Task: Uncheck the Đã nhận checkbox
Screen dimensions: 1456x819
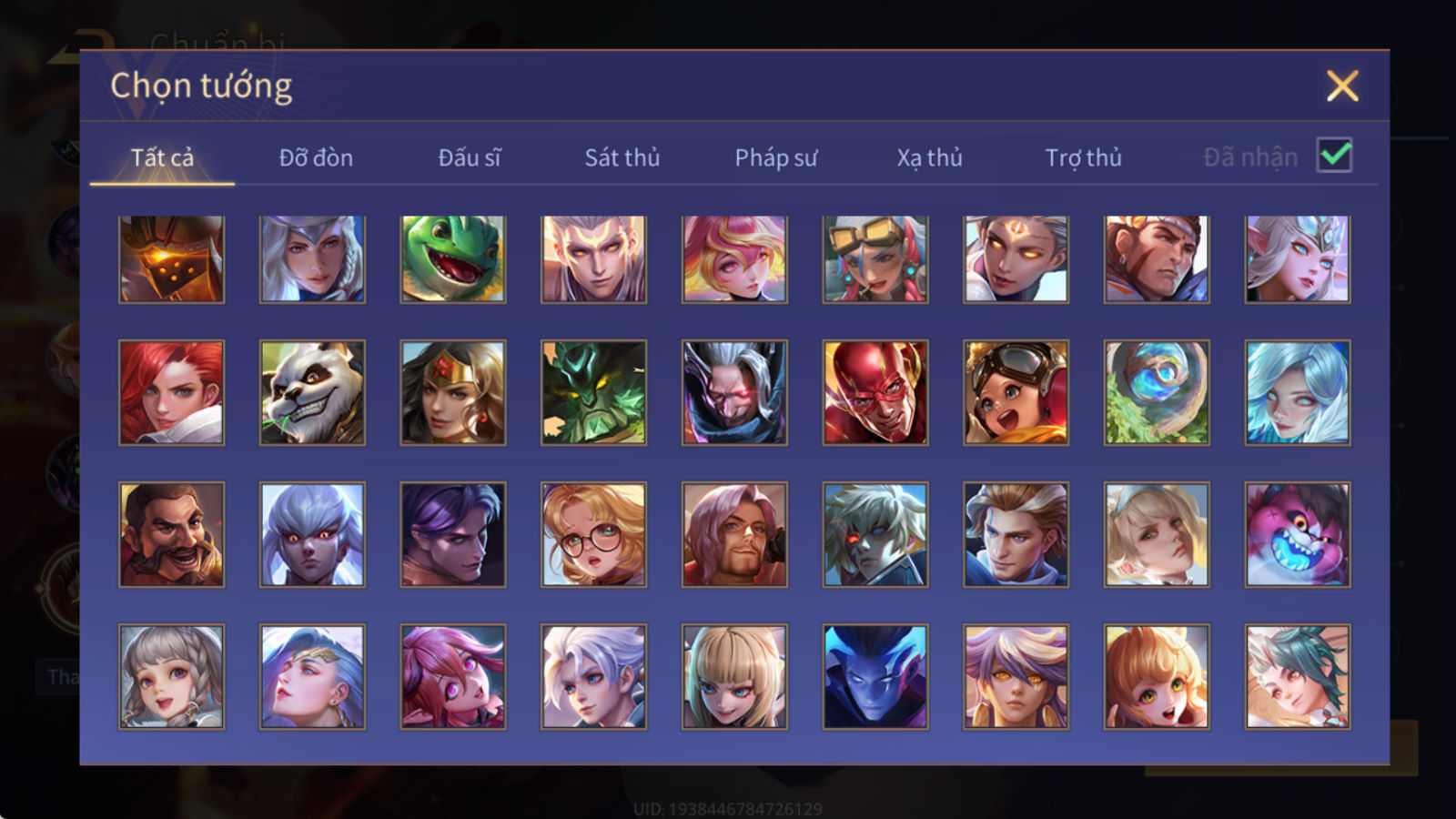Action: click(x=1335, y=155)
